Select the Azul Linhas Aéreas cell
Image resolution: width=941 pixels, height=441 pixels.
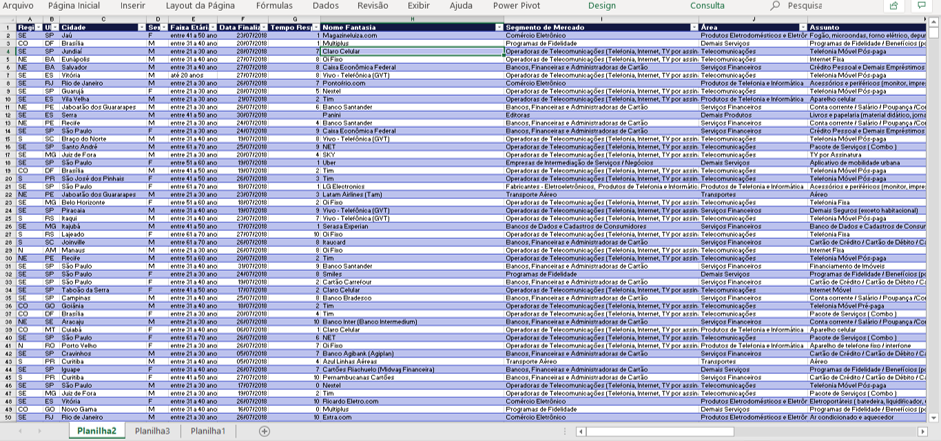(412, 361)
